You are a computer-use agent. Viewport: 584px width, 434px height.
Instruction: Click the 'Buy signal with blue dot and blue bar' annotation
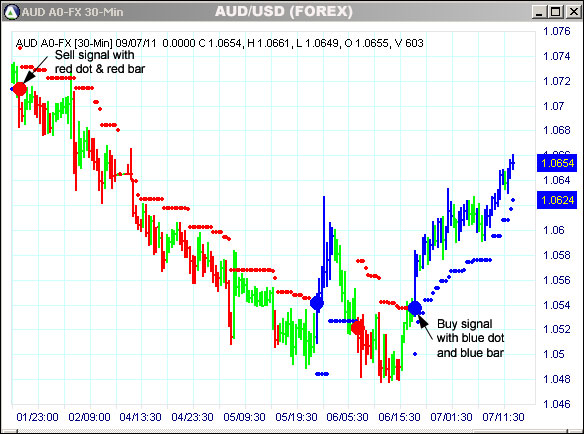(x=470, y=338)
